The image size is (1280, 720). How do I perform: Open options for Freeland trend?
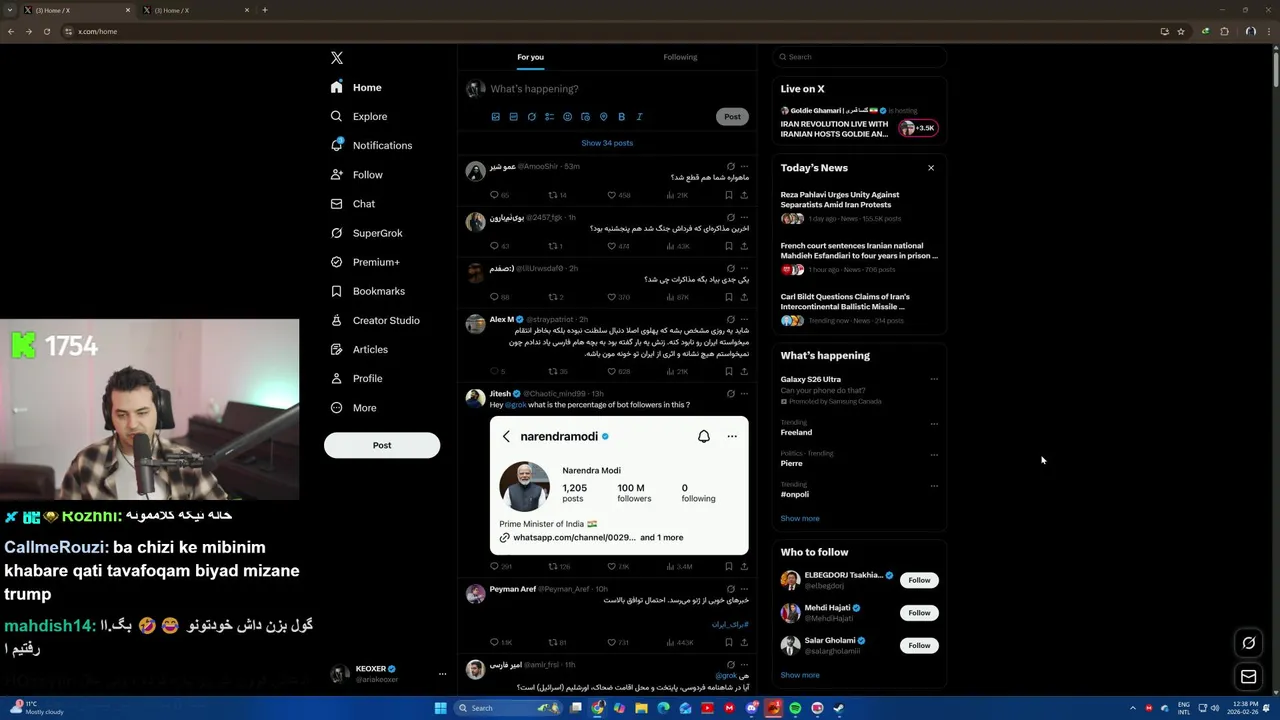[934, 423]
